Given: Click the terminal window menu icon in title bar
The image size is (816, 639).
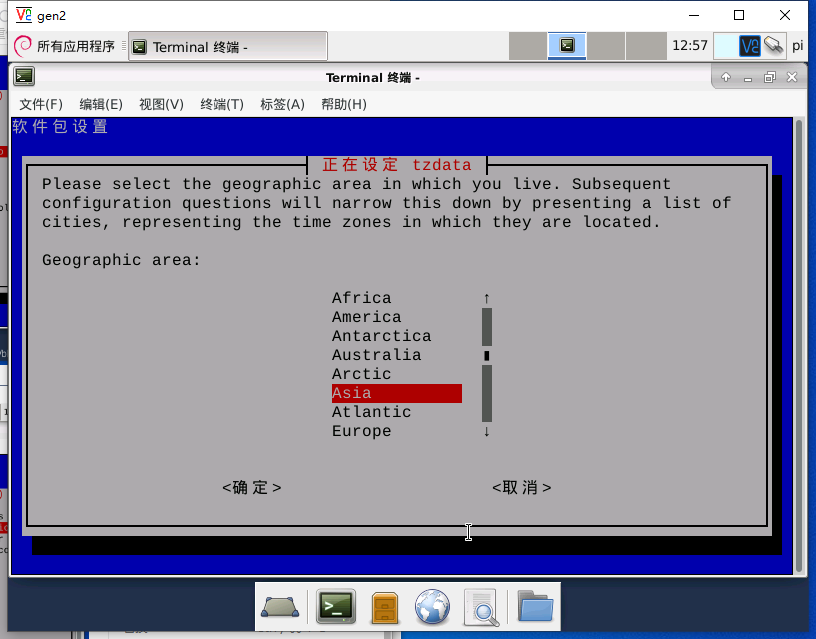Looking at the screenshot, I should coord(24,77).
